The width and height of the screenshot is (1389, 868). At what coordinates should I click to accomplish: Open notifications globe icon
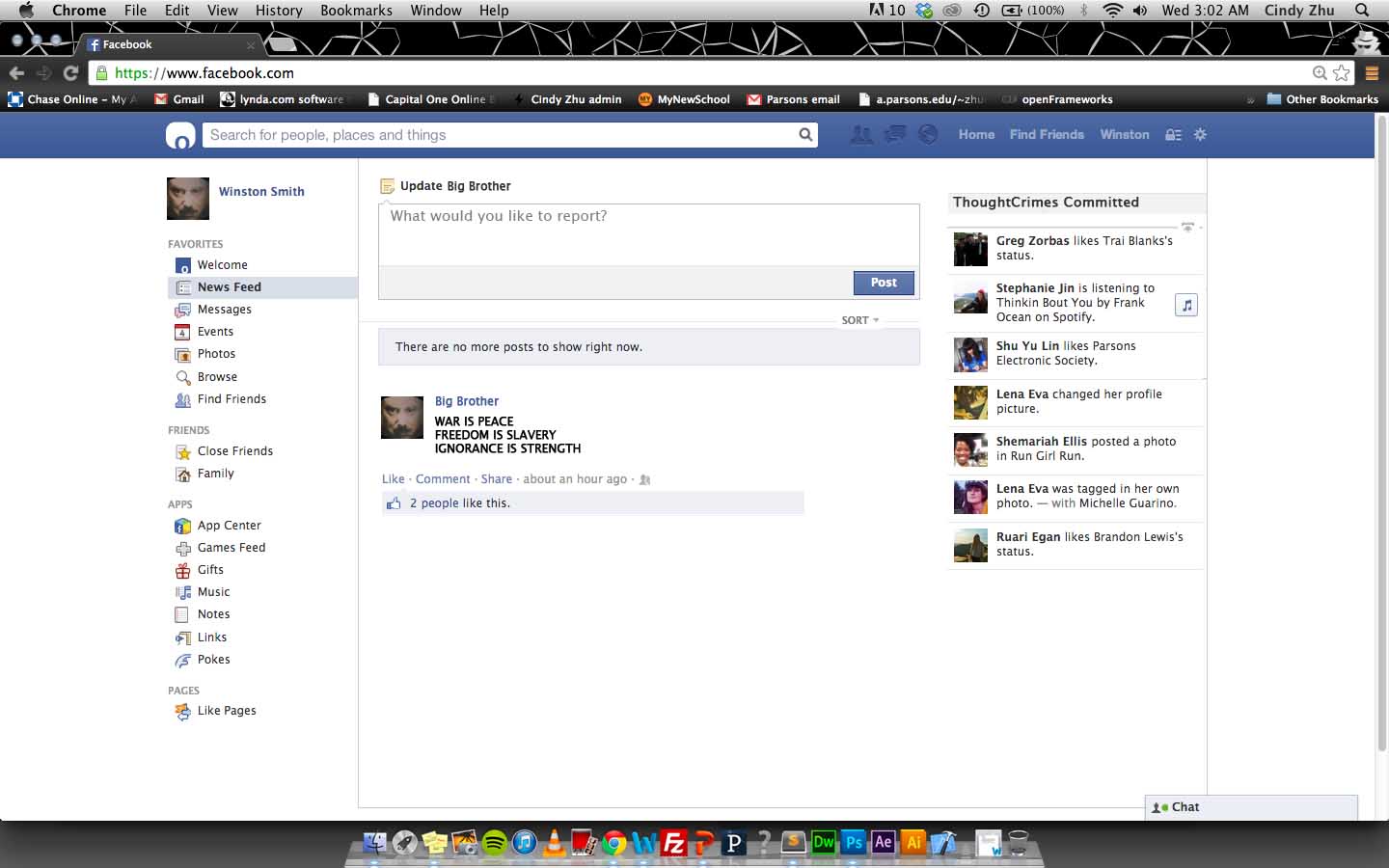(928, 135)
